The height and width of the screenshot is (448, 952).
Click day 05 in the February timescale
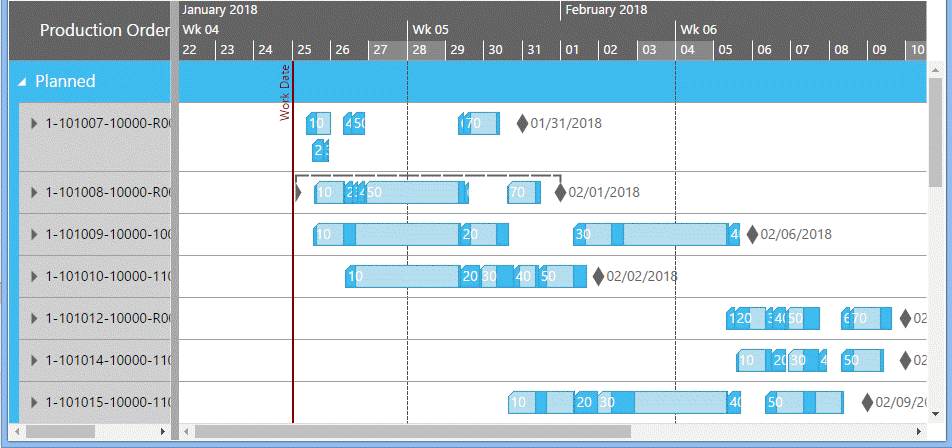click(x=732, y=50)
